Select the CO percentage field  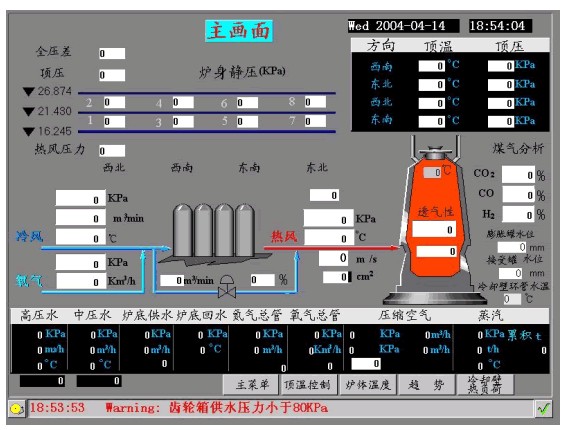[x=518, y=195]
